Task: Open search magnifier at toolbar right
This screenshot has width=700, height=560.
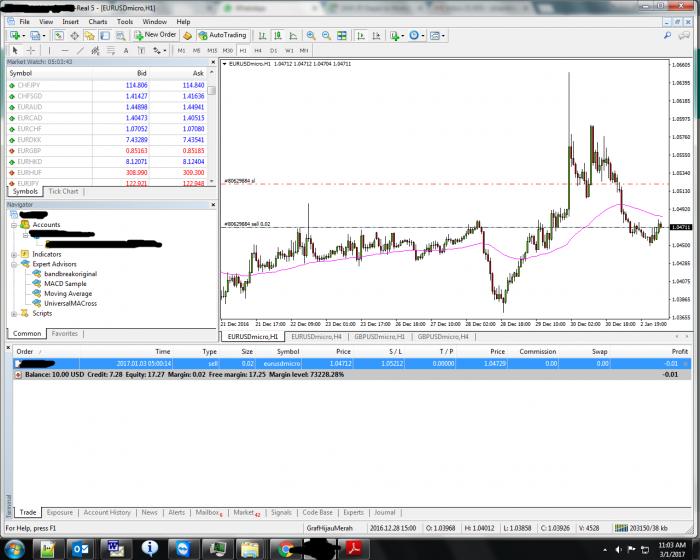Action: (x=667, y=35)
